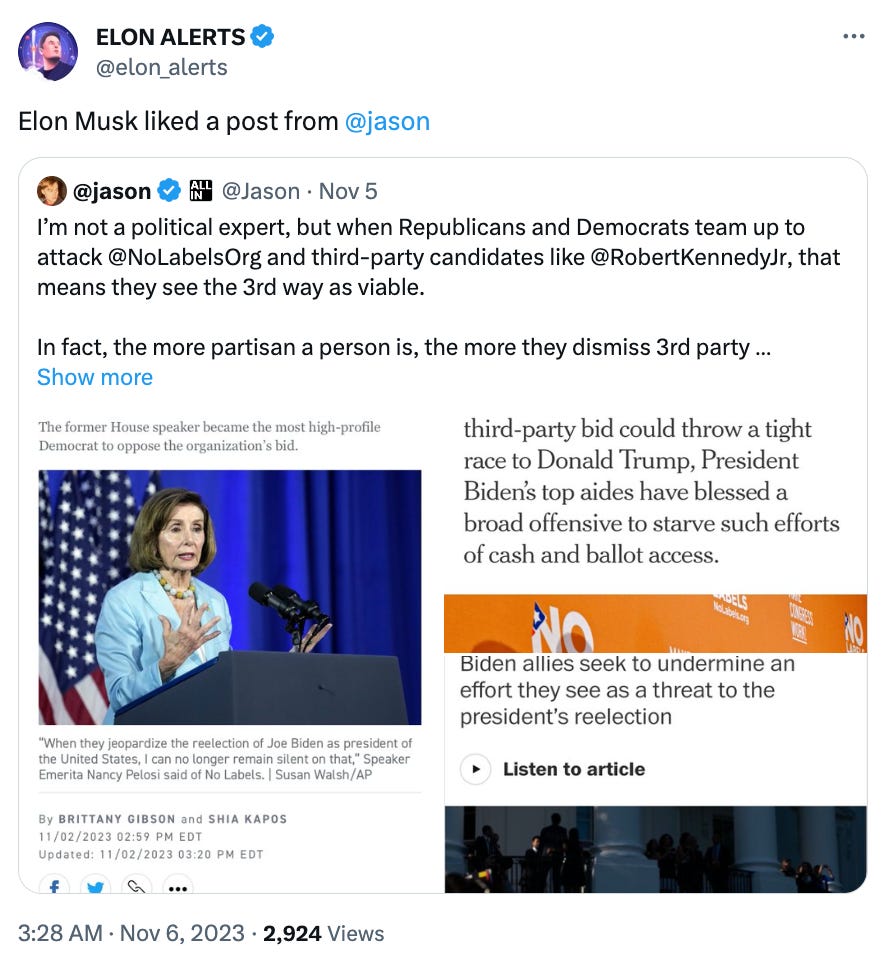This screenshot has height=962, width=884.
Task: Click the copy link chain icon
Action: tap(136, 887)
